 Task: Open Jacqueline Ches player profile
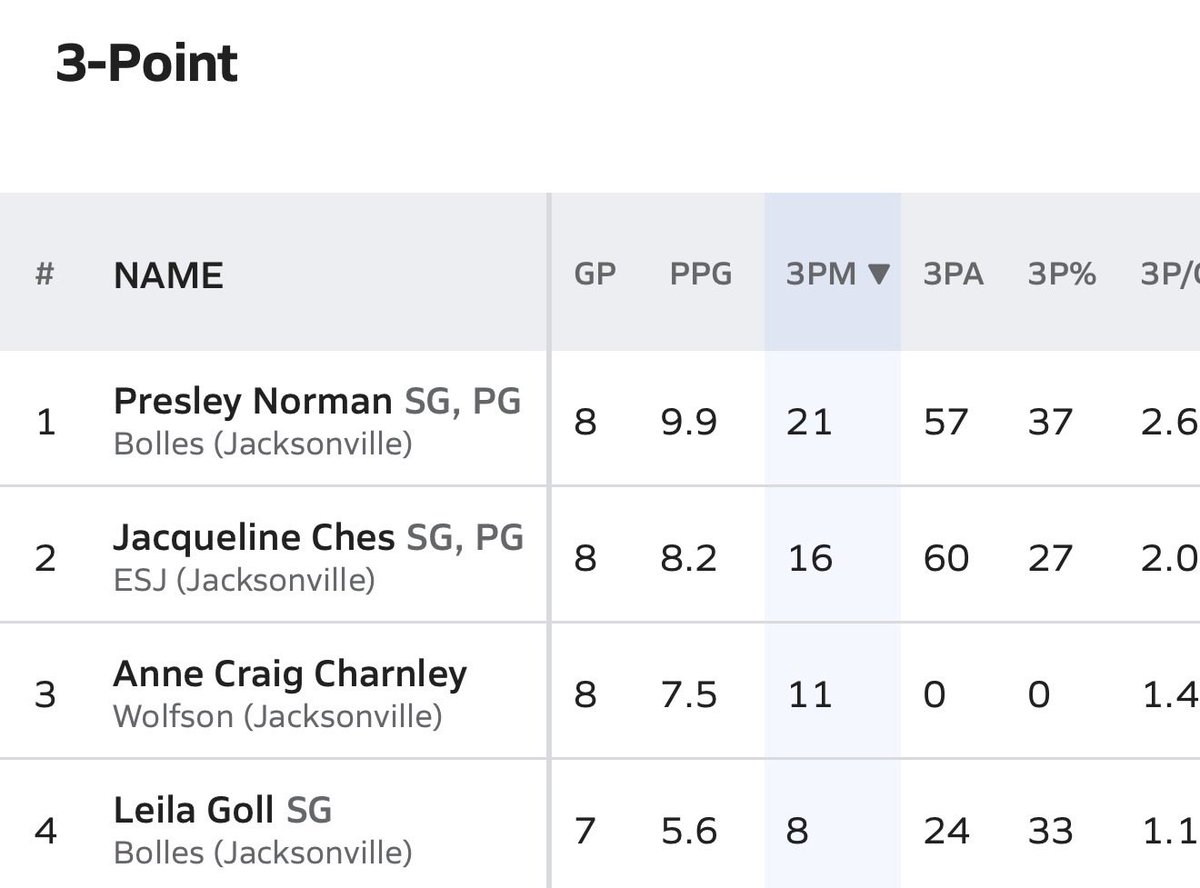tap(254, 538)
